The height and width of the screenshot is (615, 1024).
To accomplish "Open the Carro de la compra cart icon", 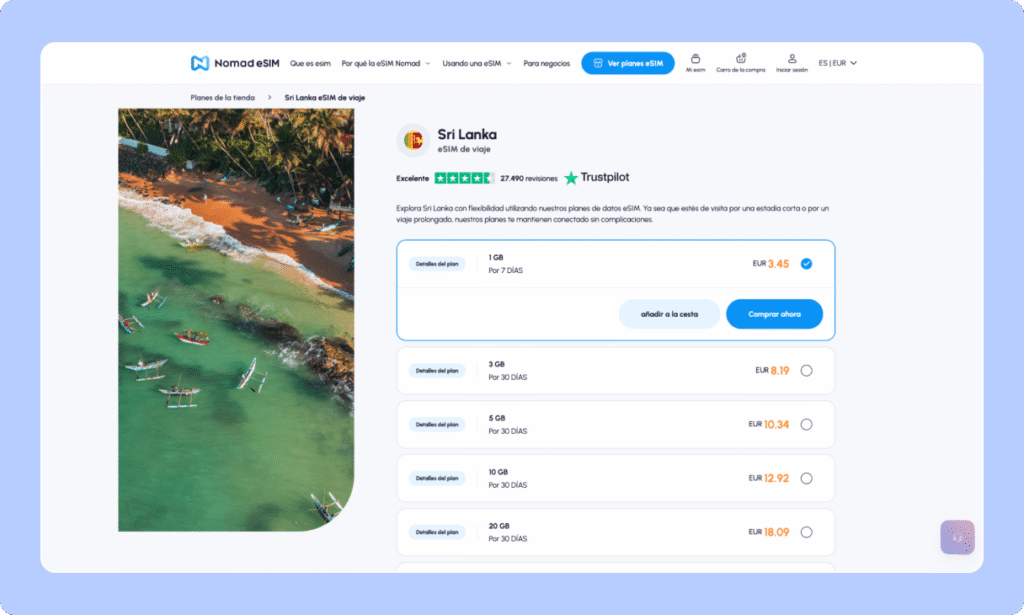I will [x=740, y=59].
